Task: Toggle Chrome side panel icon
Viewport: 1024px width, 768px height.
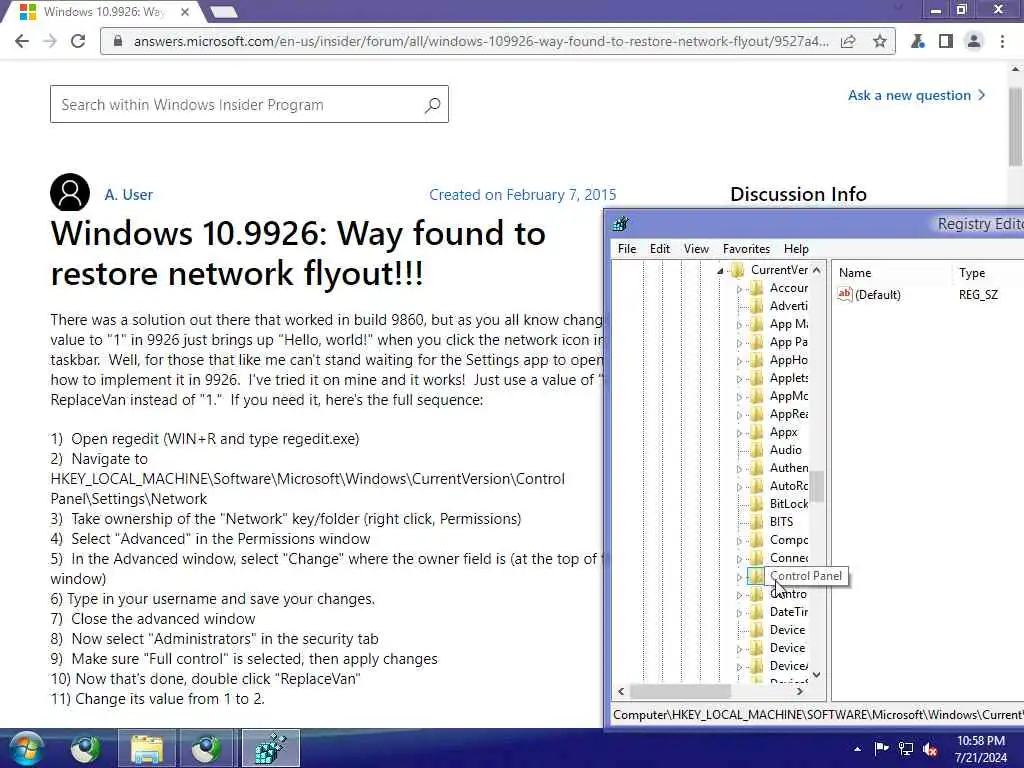Action: coord(946,41)
